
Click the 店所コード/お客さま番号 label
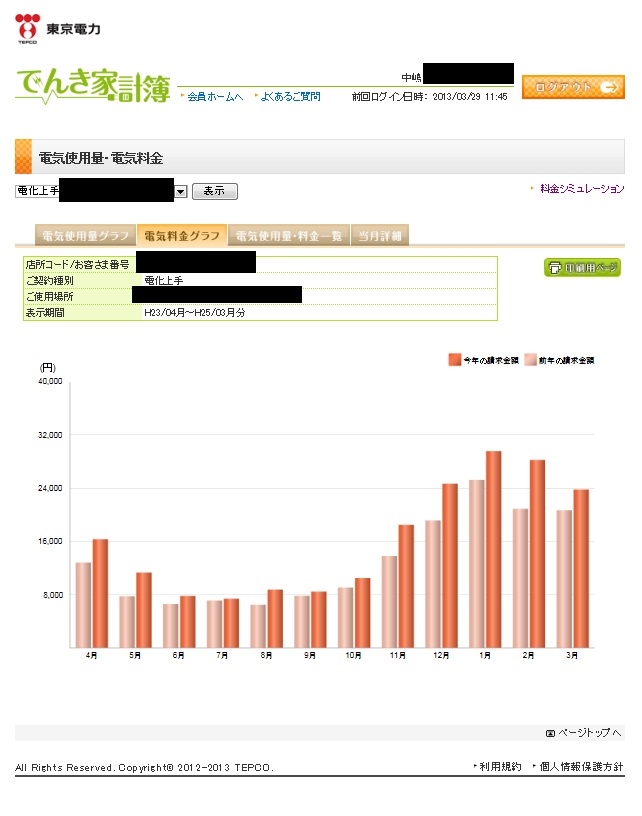point(78,264)
